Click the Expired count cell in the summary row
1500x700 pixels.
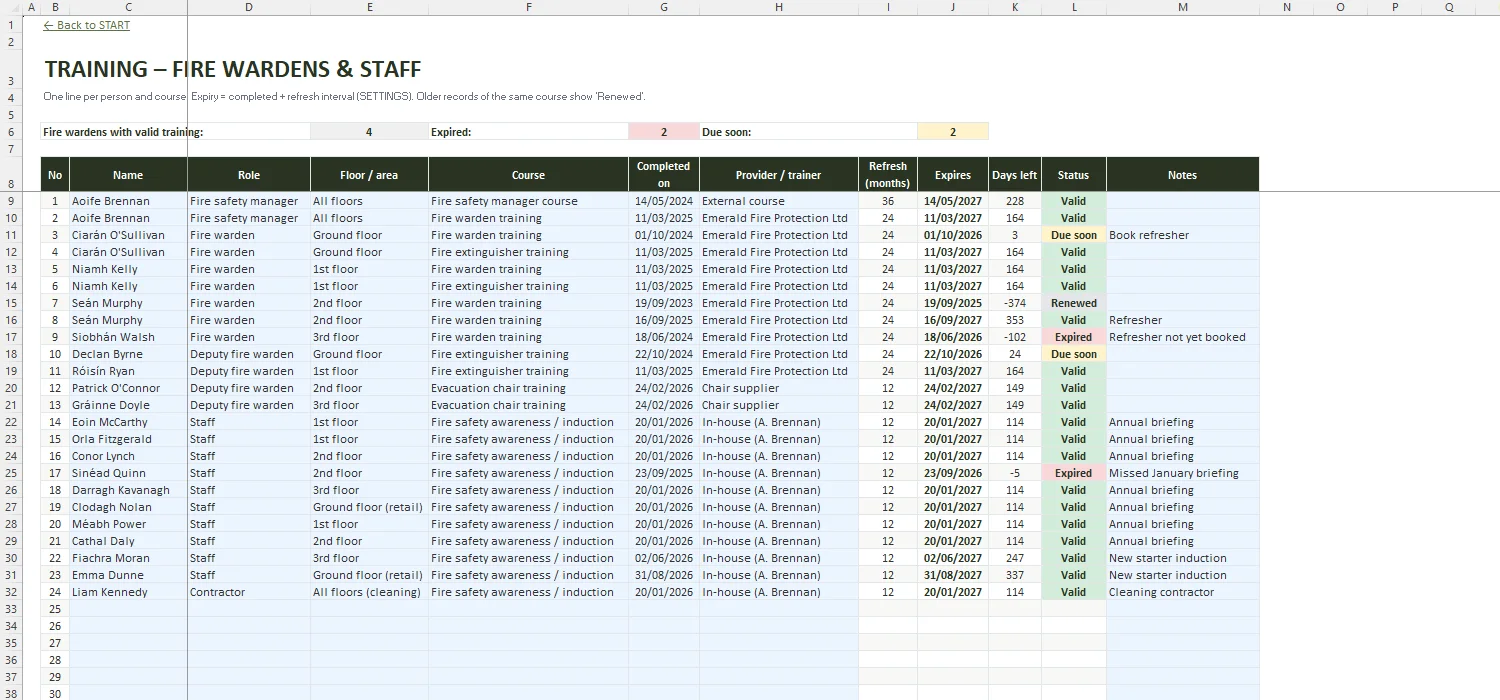[664, 131]
